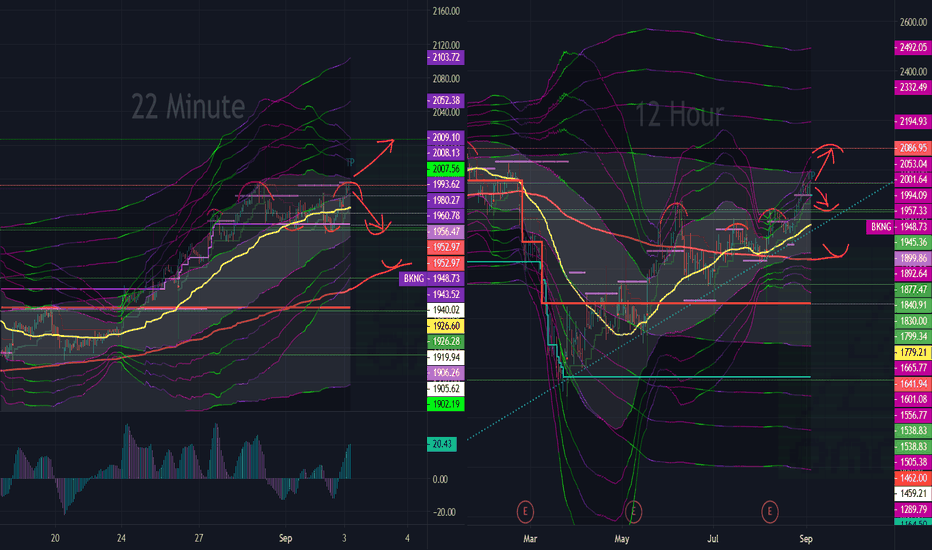
Task: Click the 0.00 oscillator axis value
Action: [440, 479]
